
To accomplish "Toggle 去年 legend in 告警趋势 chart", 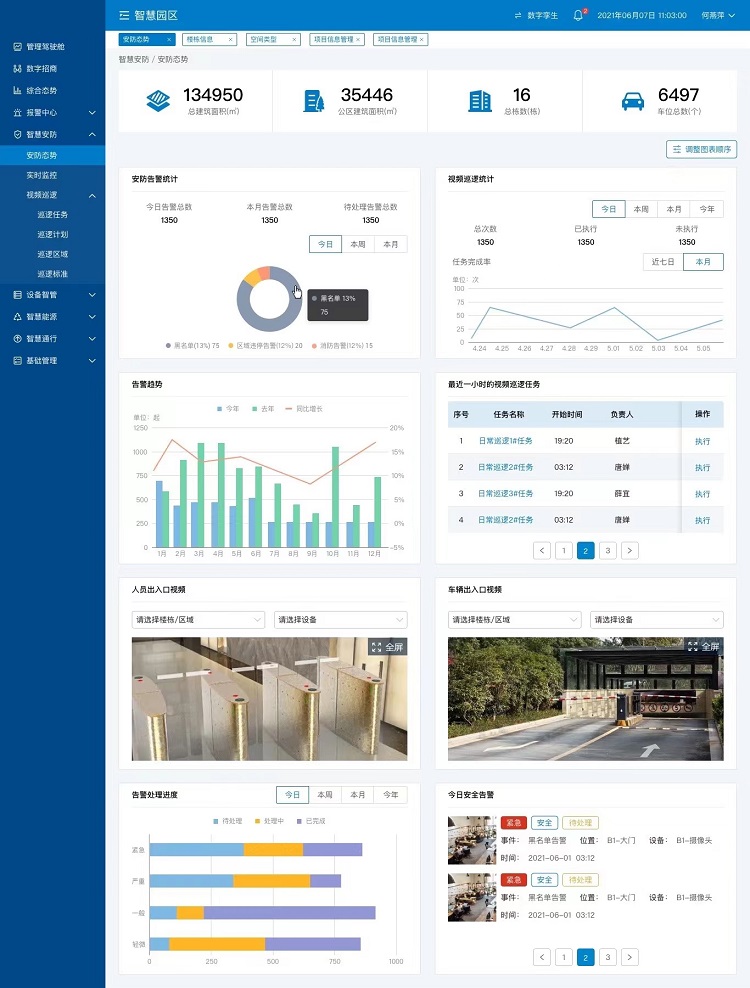I will [263, 409].
